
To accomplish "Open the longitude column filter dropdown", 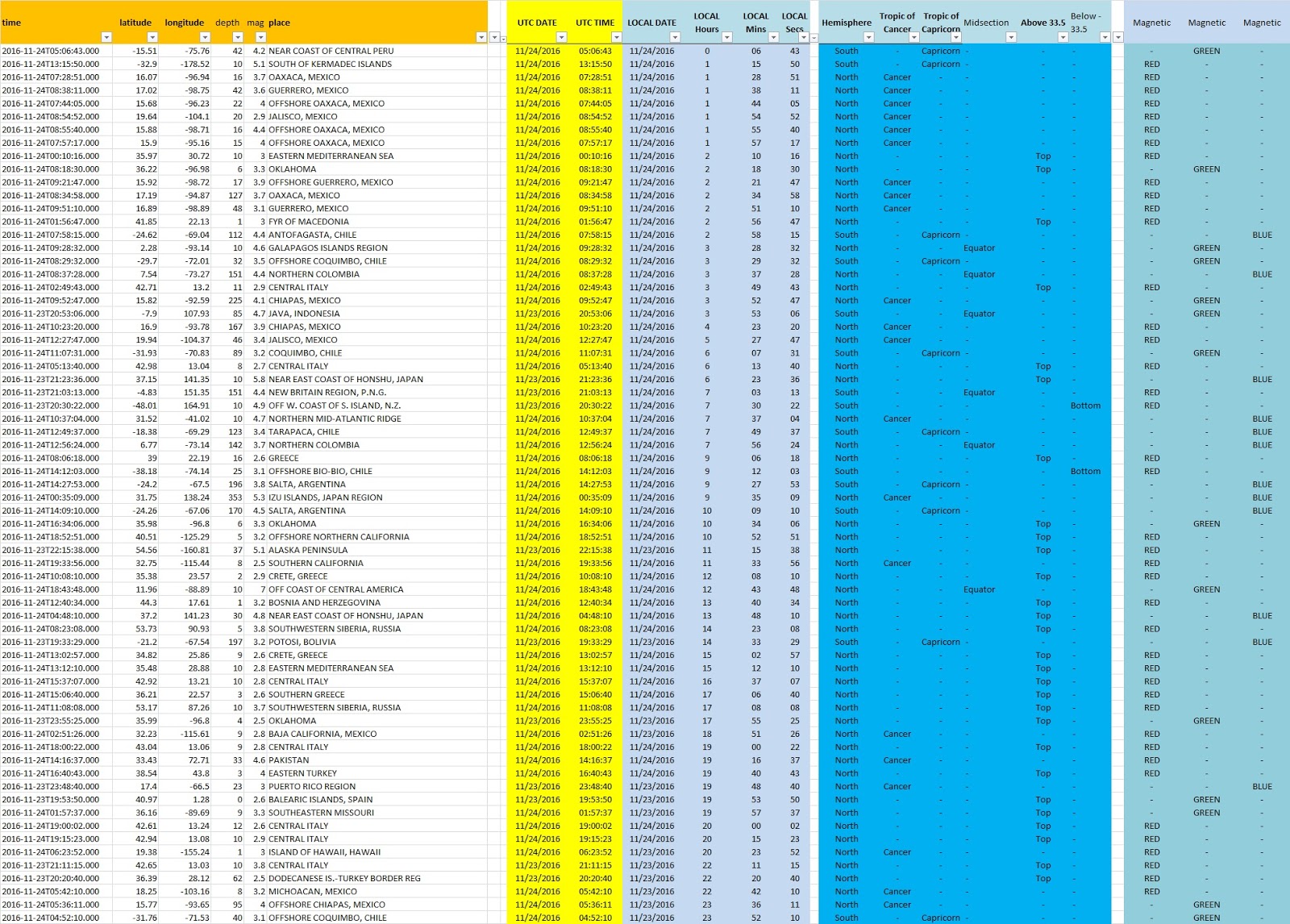I will point(206,37).
